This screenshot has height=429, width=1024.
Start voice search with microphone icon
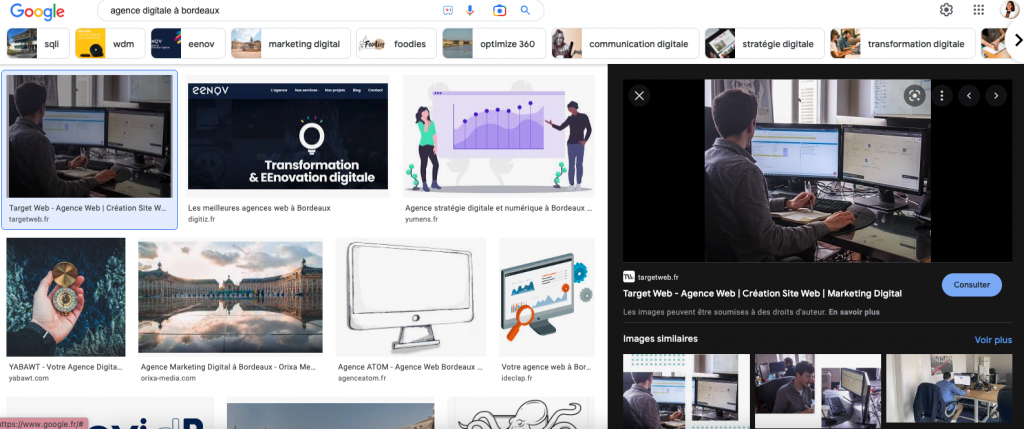click(470, 10)
